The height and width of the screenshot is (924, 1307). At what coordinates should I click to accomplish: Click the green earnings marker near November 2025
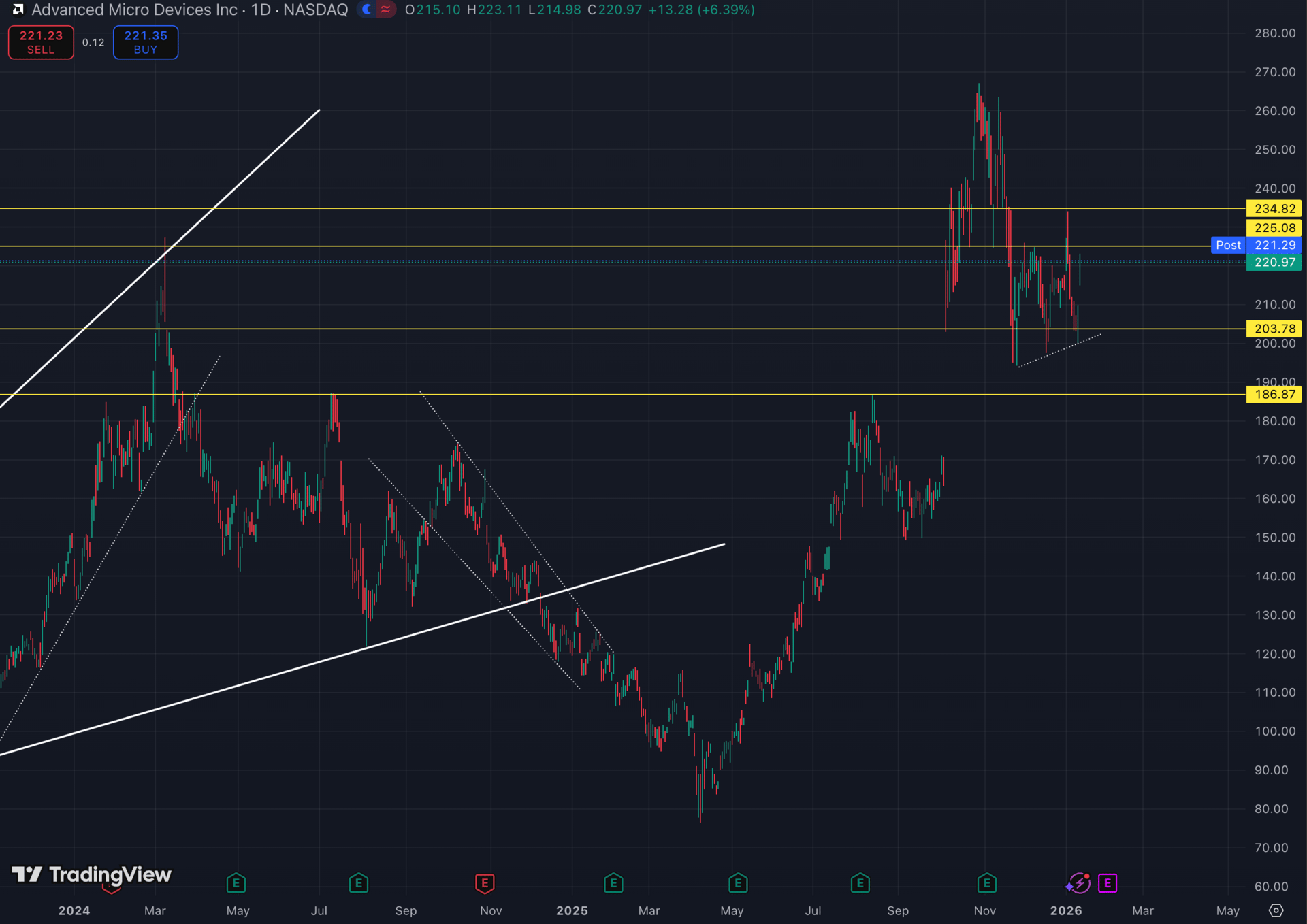(x=986, y=883)
